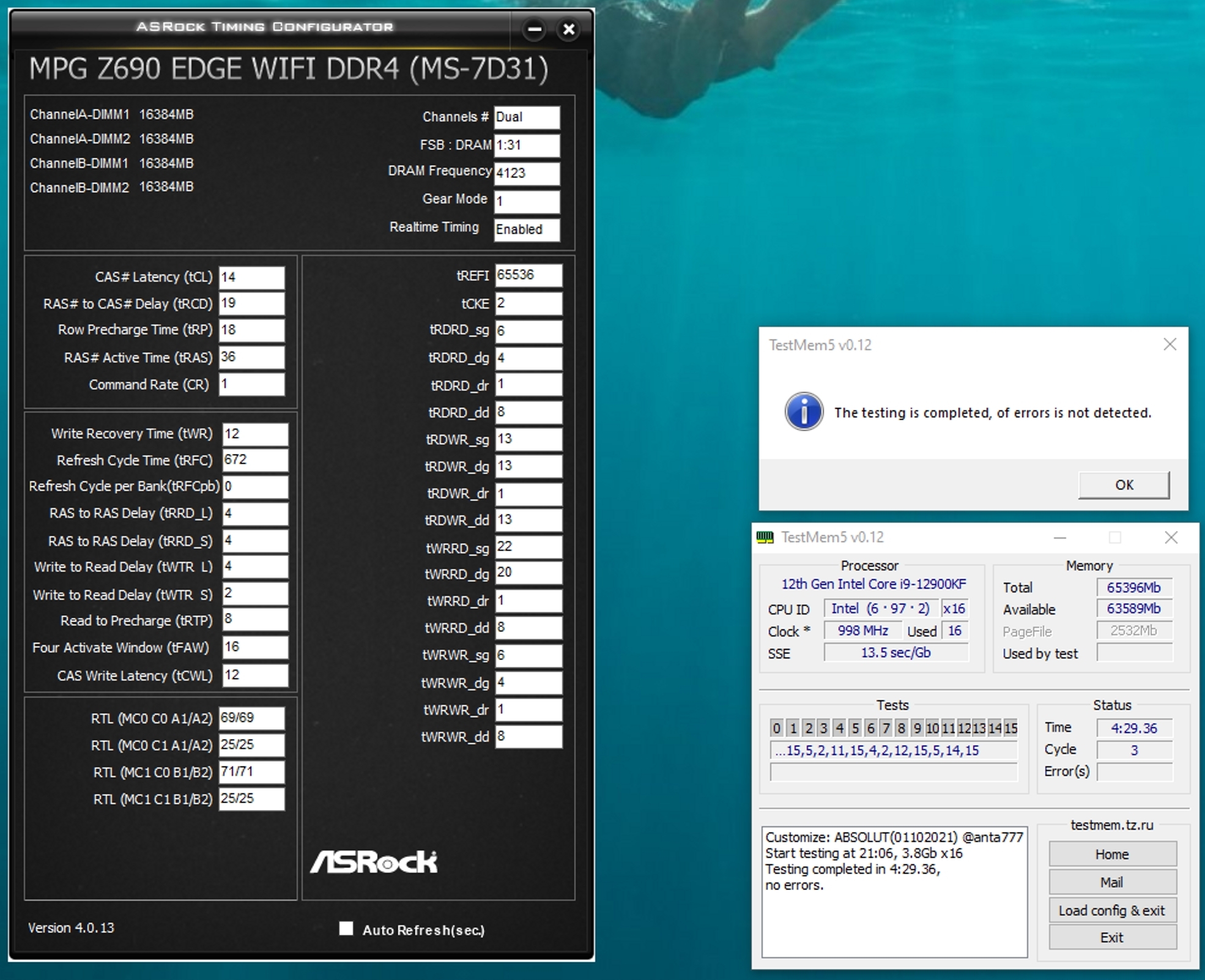This screenshot has height=980, width=1205.
Task: Select the Realtime Timing field showing Enabled
Action: [x=527, y=229]
